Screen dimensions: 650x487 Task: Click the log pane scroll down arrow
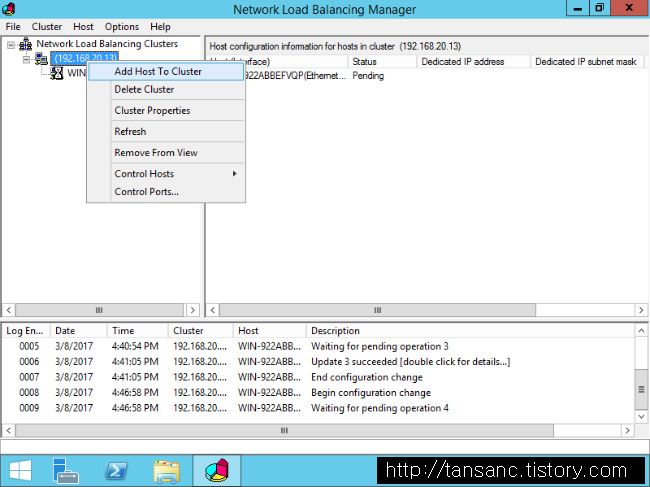tap(641, 417)
